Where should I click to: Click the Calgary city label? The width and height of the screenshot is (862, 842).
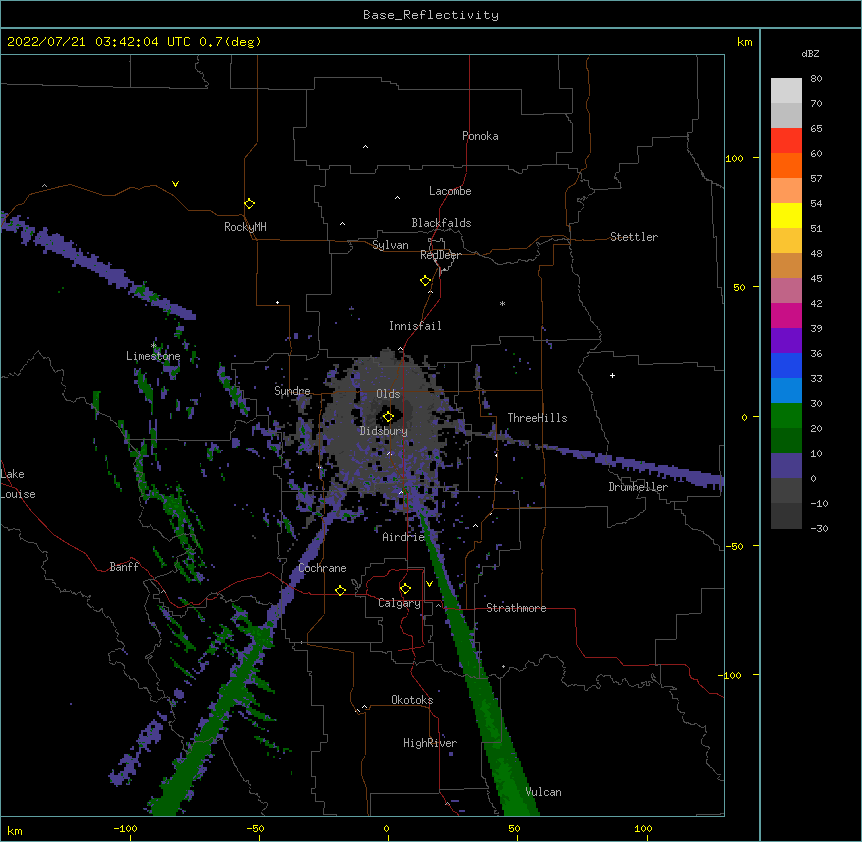[x=399, y=603]
